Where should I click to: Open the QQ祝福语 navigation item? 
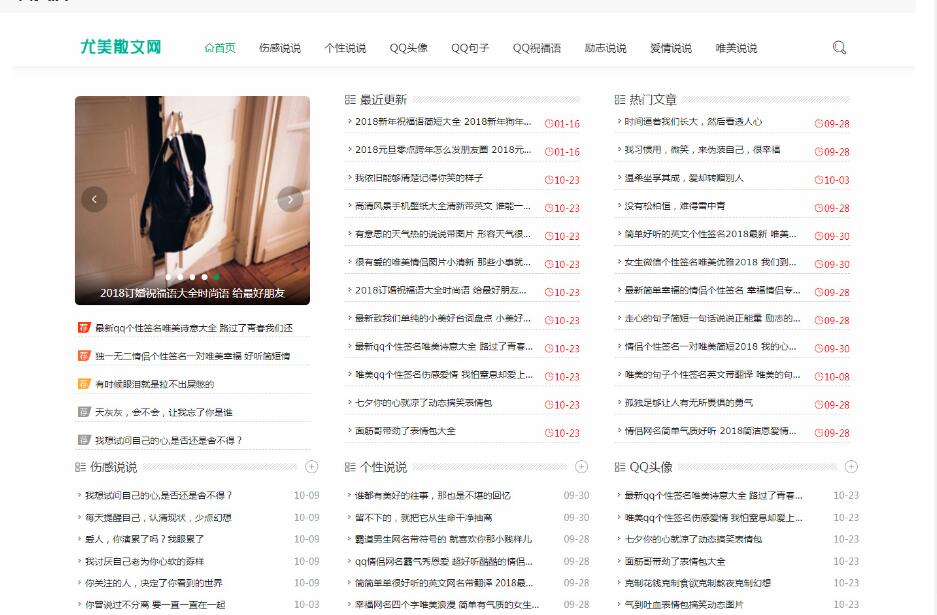click(x=537, y=48)
